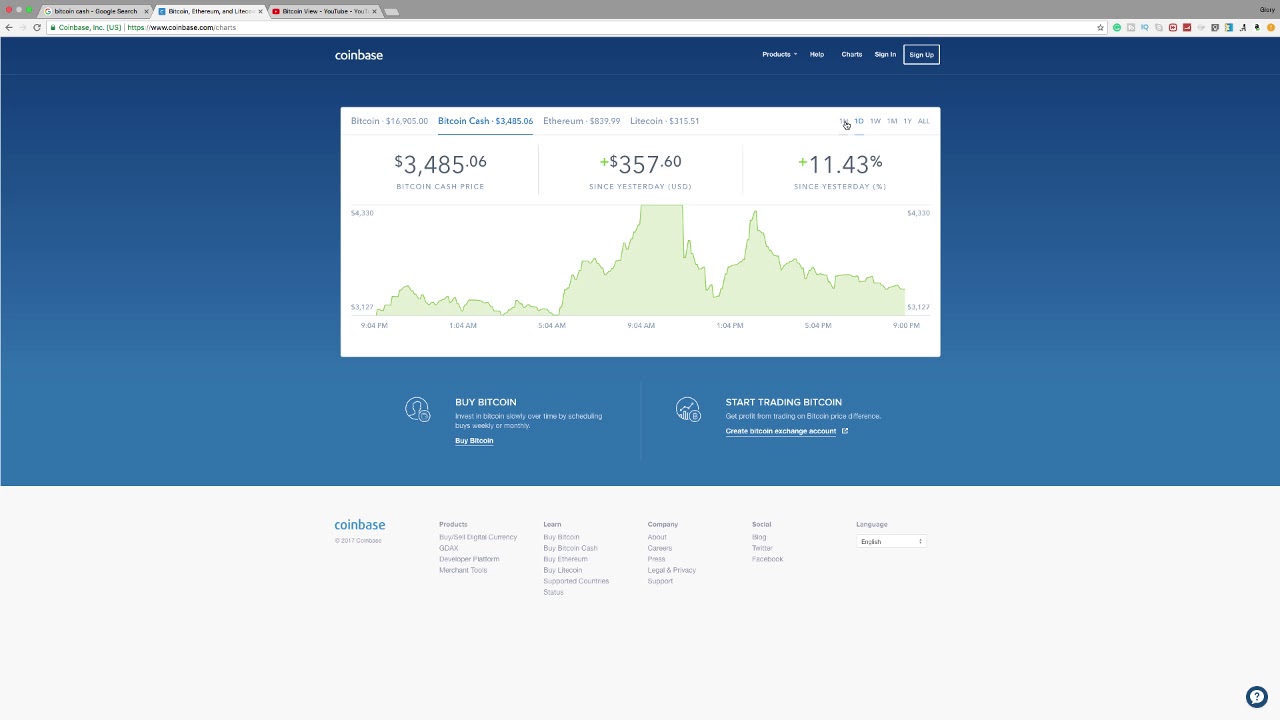The height and width of the screenshot is (720, 1280).
Task: Click the browser forward arrow
Action: click(x=23, y=27)
